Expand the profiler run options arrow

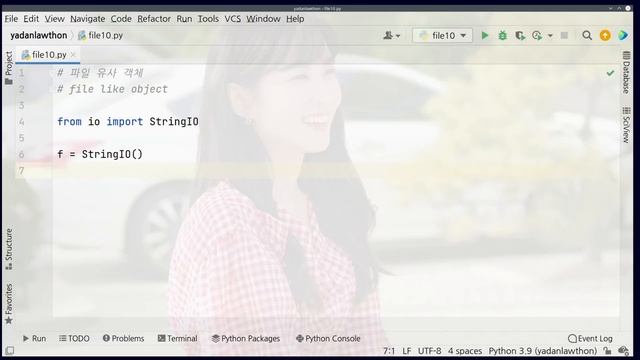pos(550,36)
